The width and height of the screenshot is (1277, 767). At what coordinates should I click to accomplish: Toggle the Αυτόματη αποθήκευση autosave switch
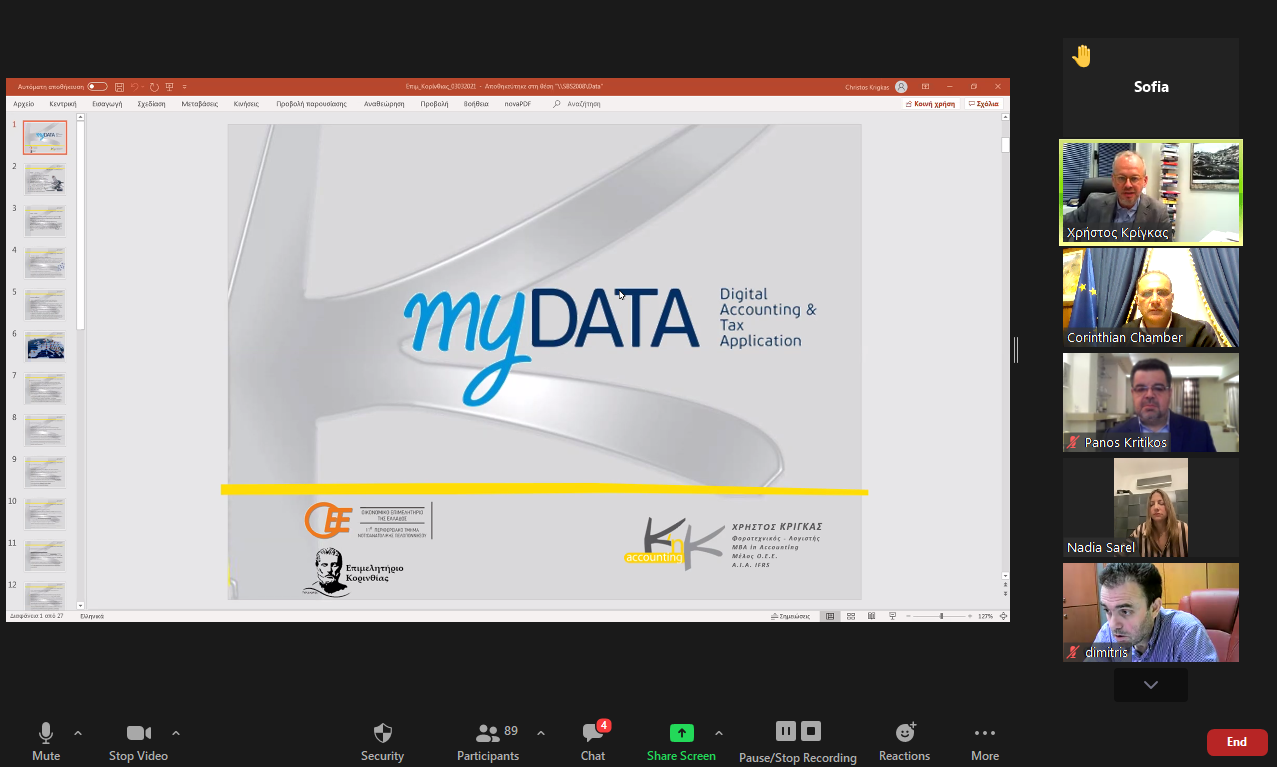click(x=97, y=87)
